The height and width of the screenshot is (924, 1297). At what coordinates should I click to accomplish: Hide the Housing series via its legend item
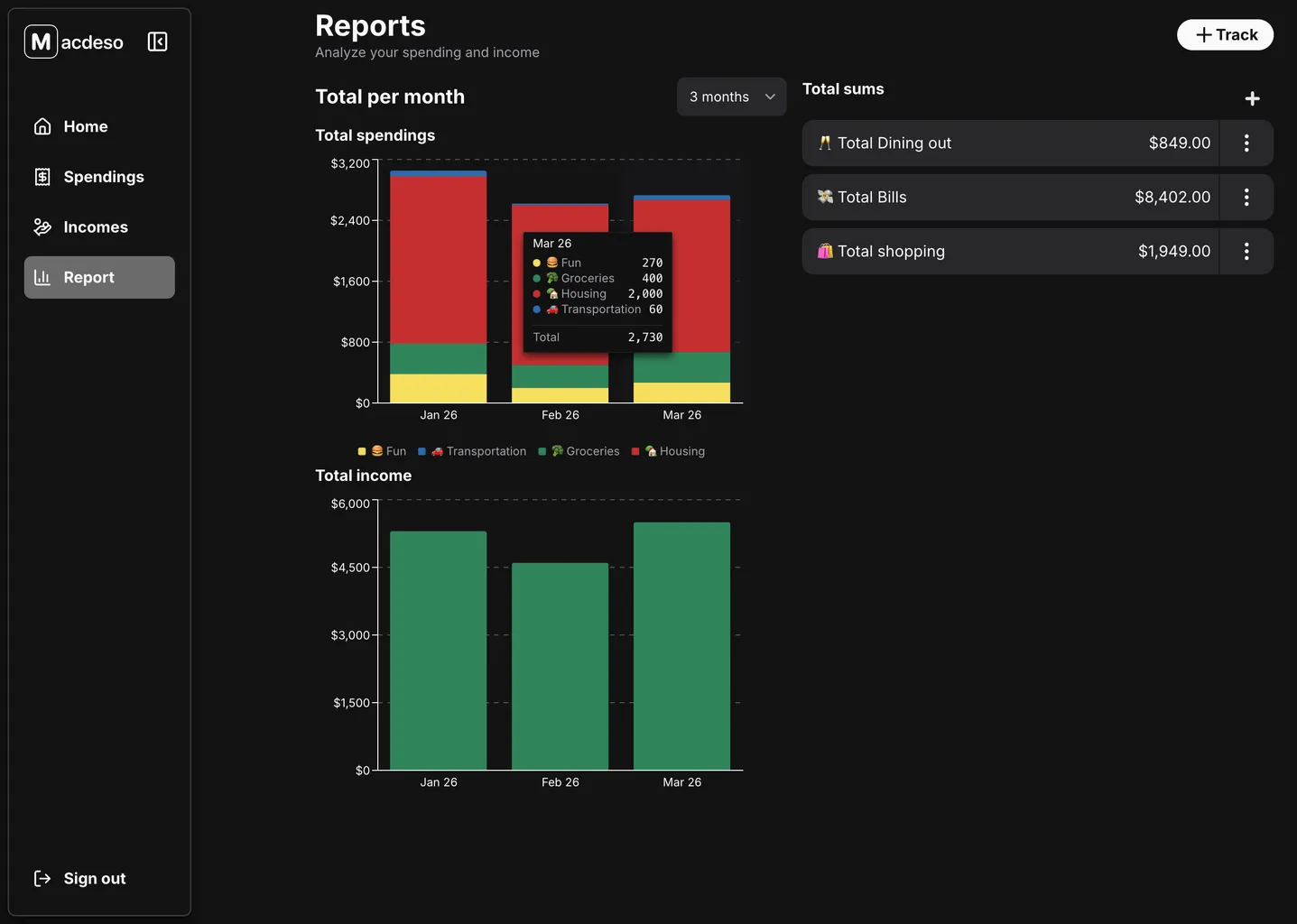[669, 451]
